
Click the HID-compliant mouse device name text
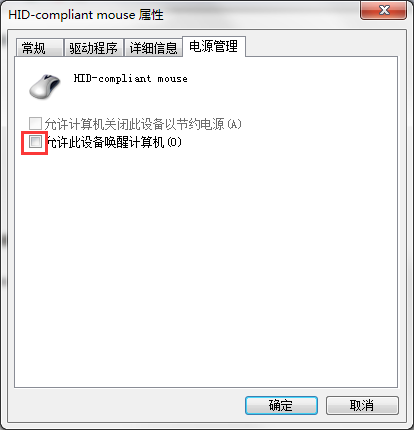(x=131, y=79)
